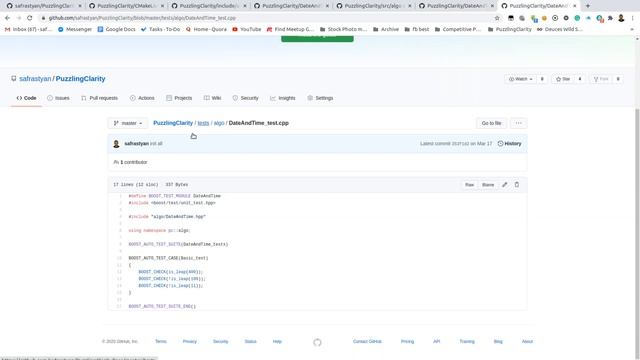
Task: Open a new browser tab with the plus icon
Action: pyautogui.click(x=588, y=6)
